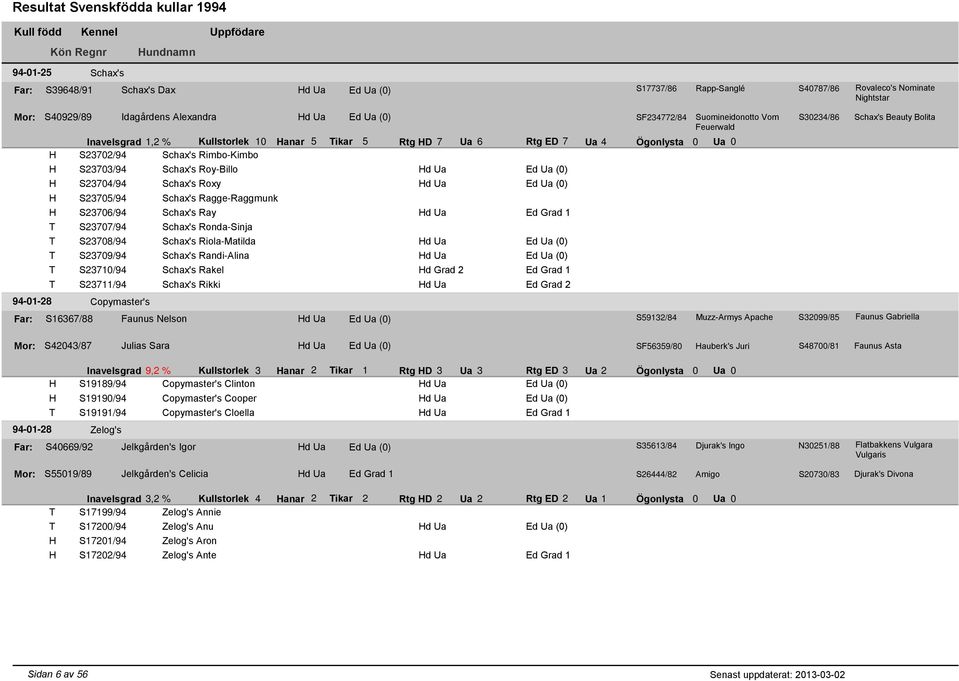Click "Ed Grad 1" in Schax's Ray row
The image size is (959, 681).
coord(548,212)
